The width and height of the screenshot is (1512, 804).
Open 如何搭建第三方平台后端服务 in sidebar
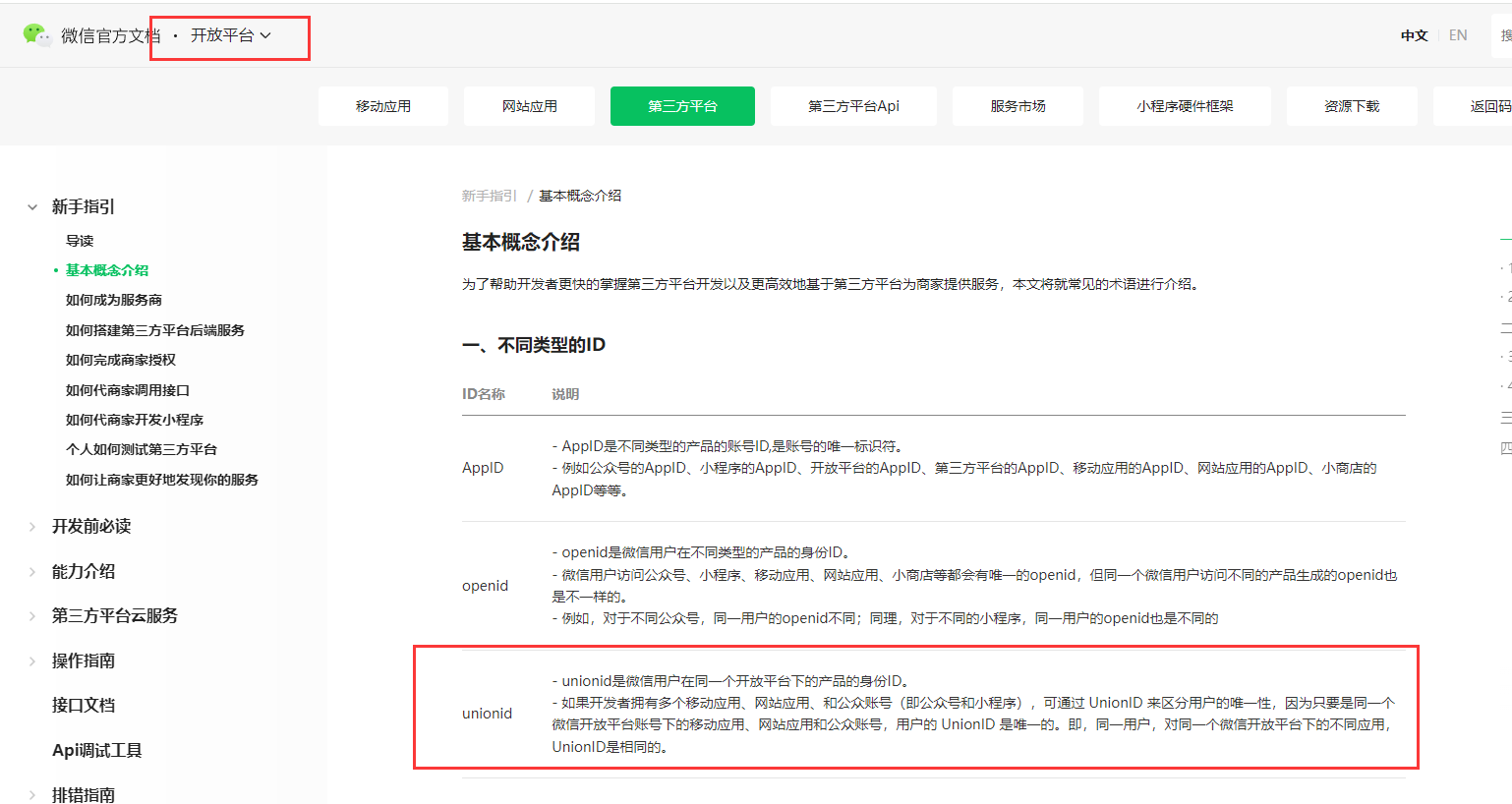click(155, 330)
